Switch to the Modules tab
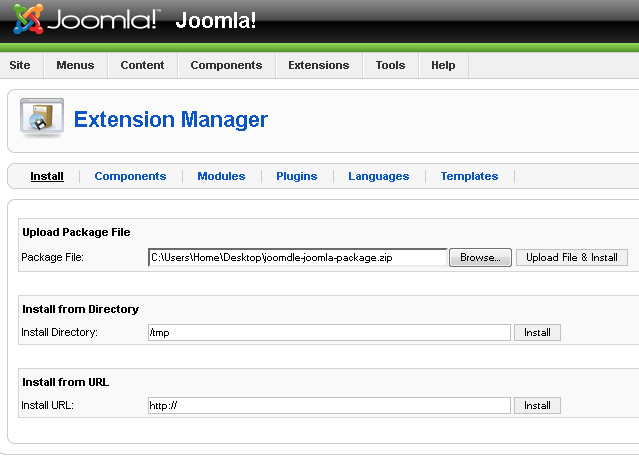This screenshot has width=639, height=459. (221, 176)
